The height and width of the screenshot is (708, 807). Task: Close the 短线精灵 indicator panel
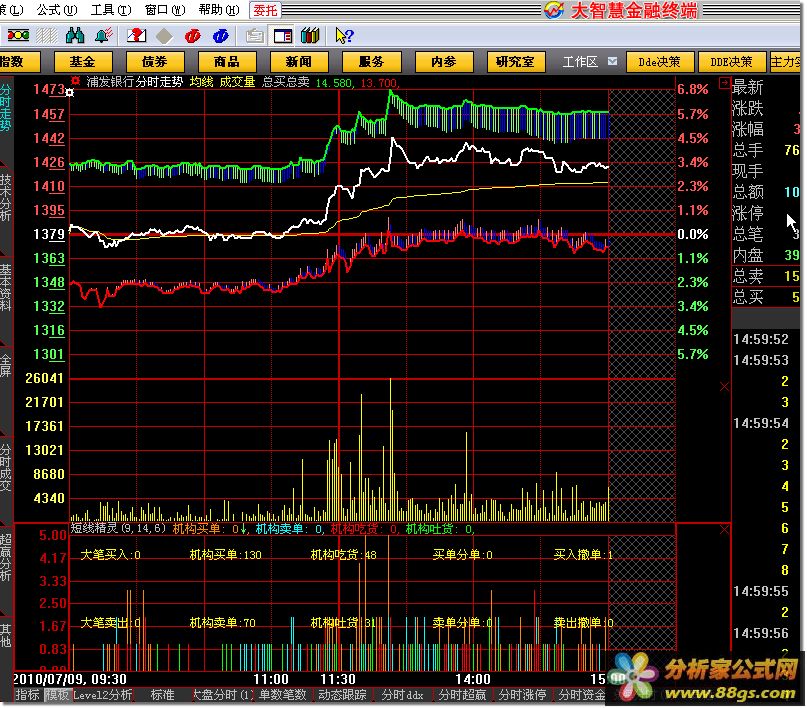(x=724, y=529)
